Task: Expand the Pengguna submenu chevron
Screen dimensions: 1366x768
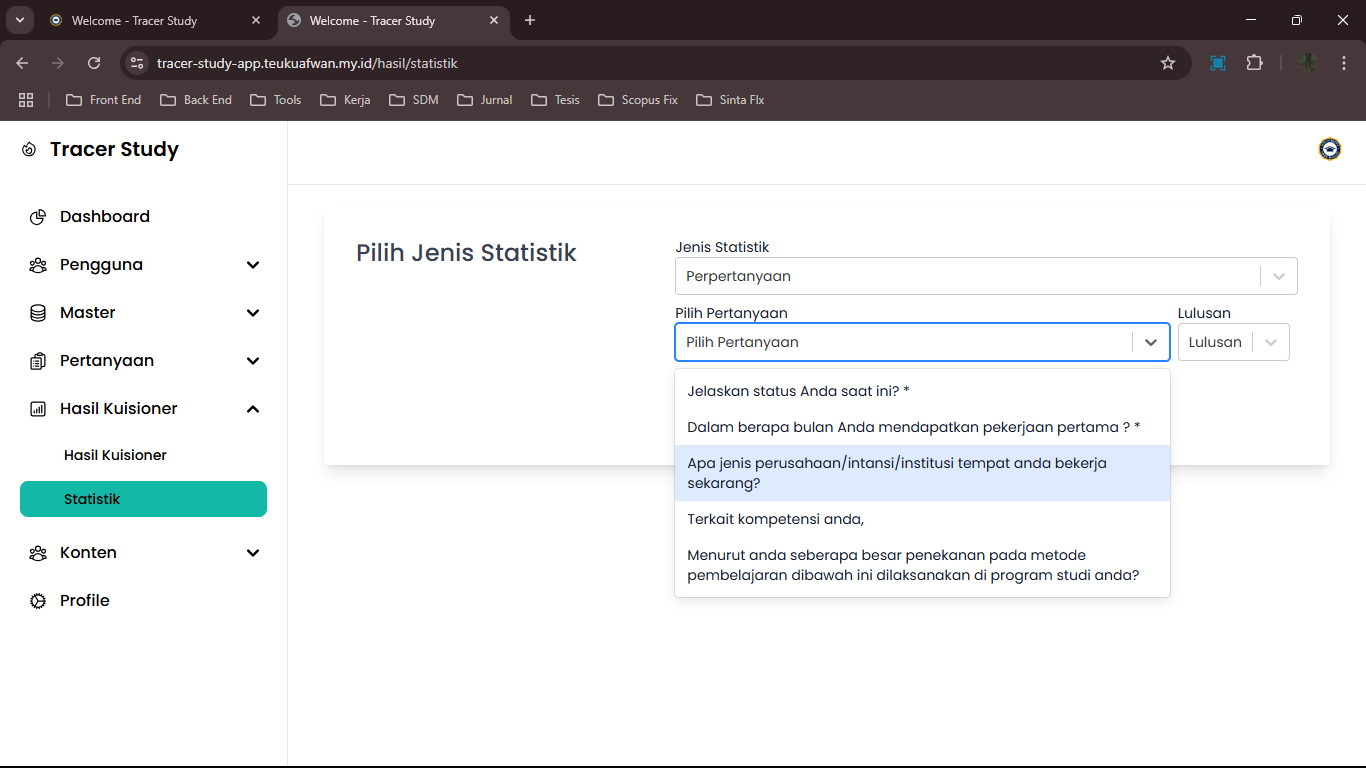Action: point(253,265)
